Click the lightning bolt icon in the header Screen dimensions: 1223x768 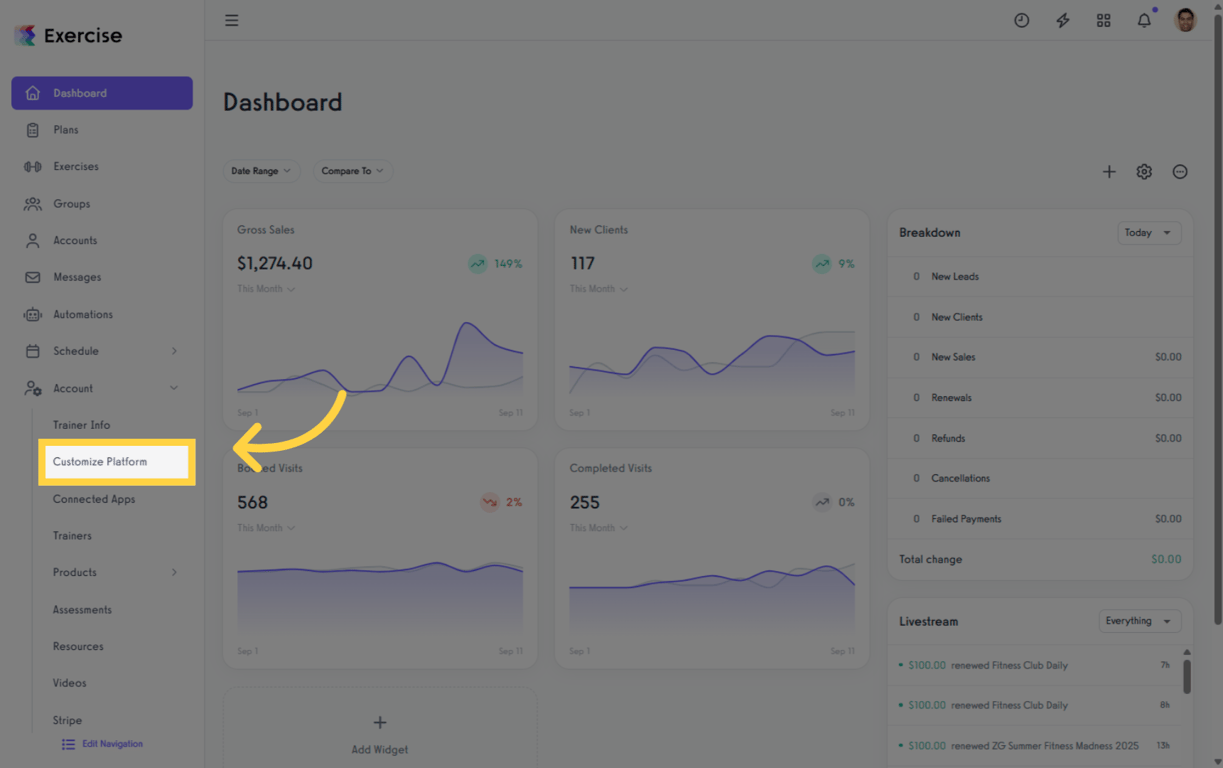(x=1062, y=20)
